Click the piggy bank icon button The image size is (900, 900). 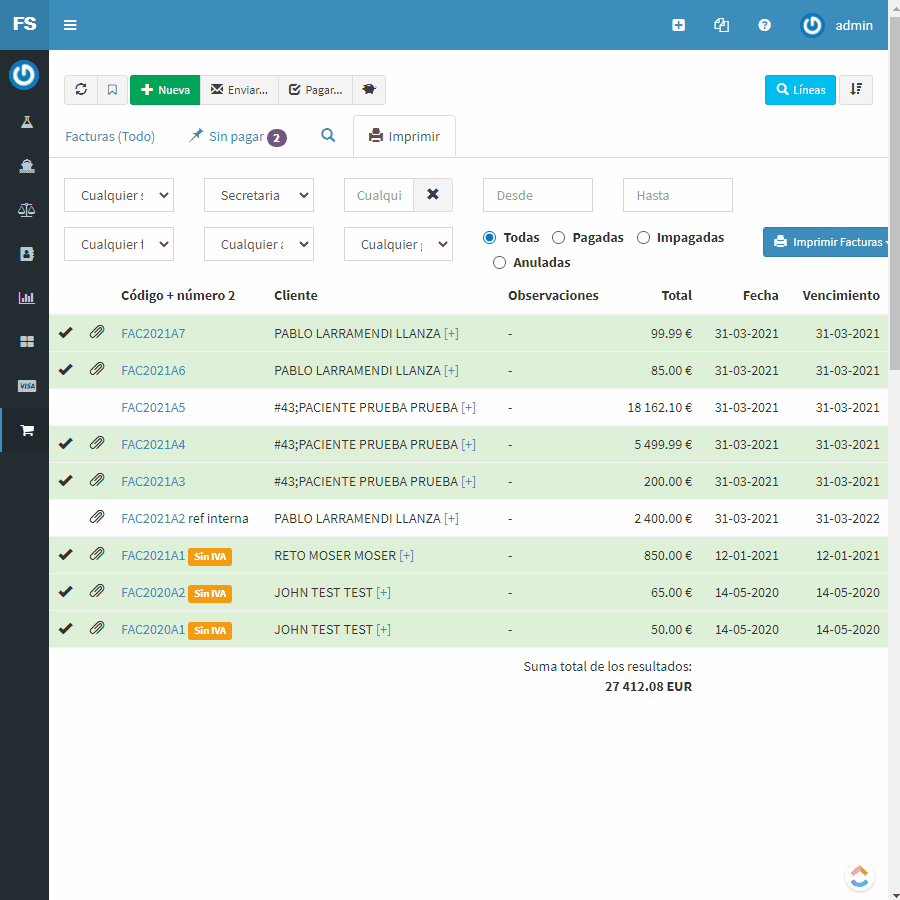(x=369, y=90)
